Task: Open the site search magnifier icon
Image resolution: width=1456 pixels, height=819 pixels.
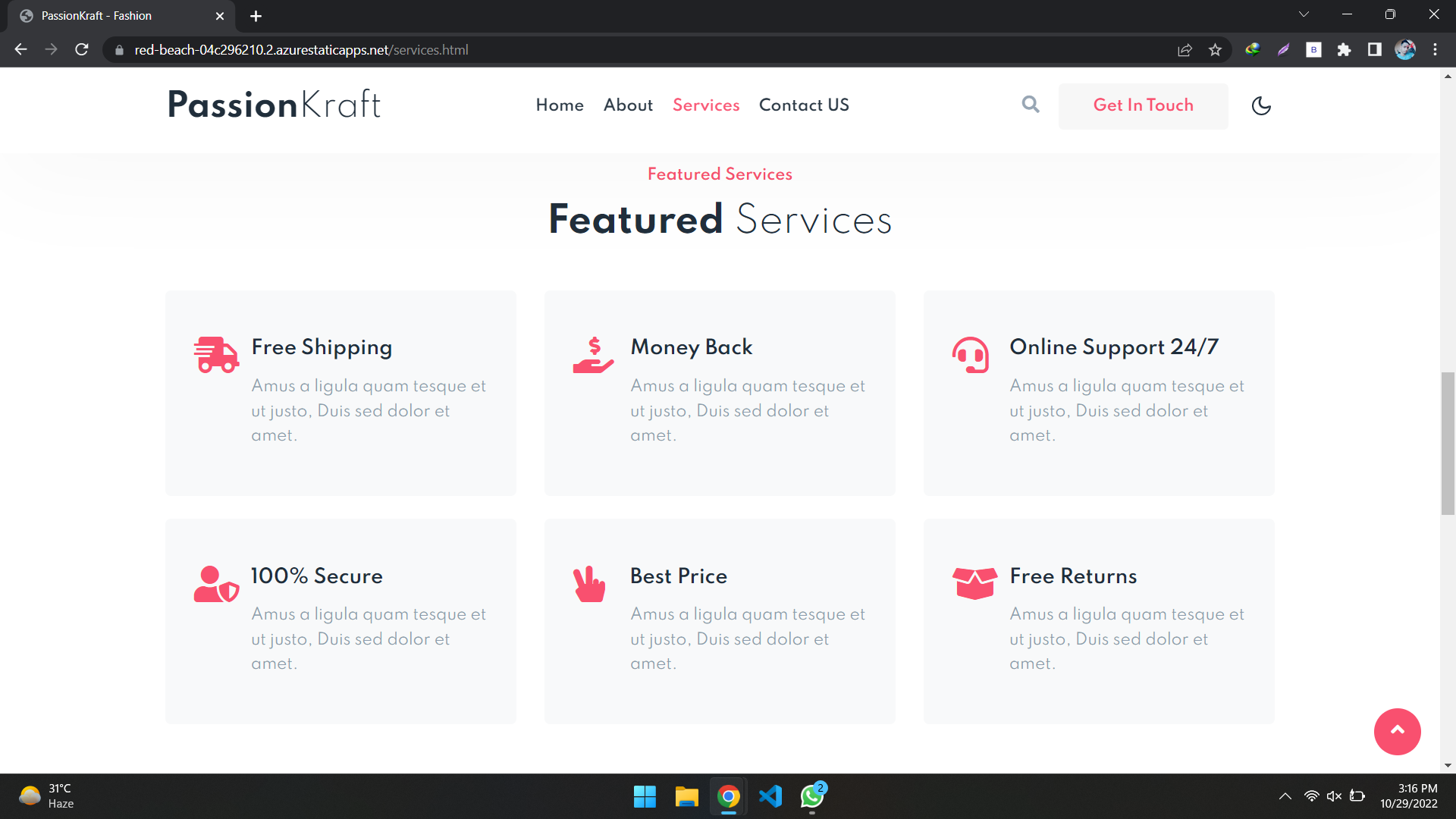Action: (1031, 105)
